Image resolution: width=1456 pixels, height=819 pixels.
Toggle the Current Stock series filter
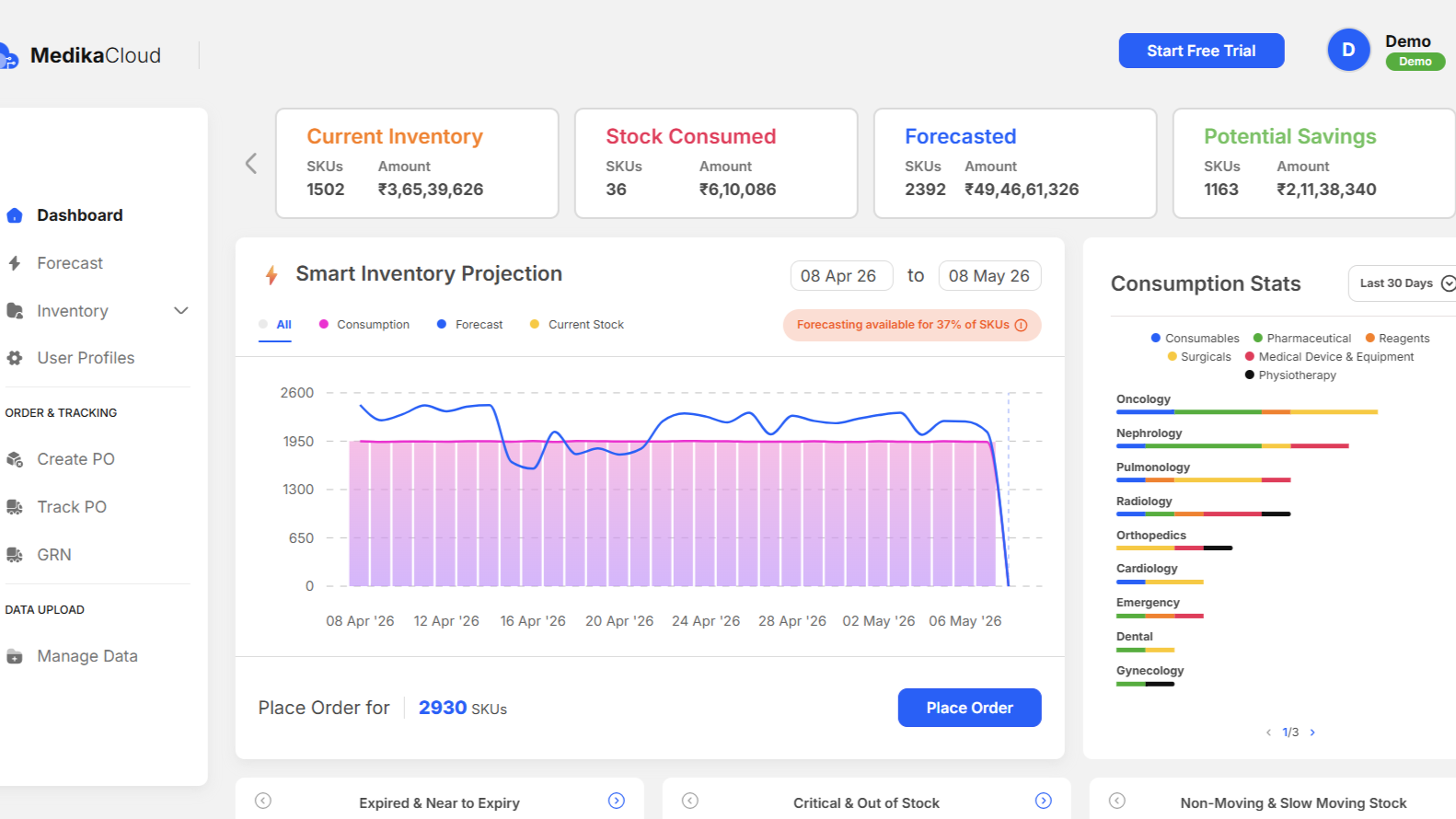[x=576, y=325]
